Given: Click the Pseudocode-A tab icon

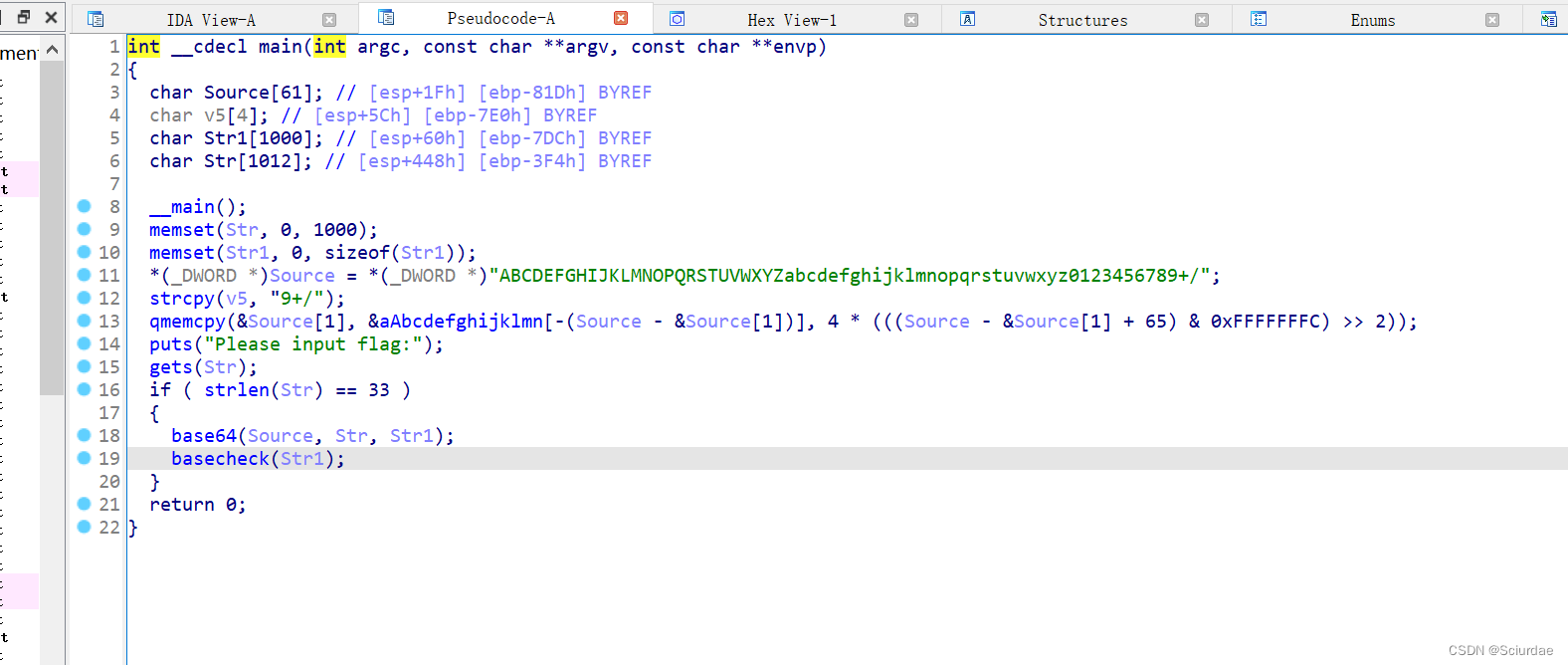Looking at the screenshot, I should point(386,17).
